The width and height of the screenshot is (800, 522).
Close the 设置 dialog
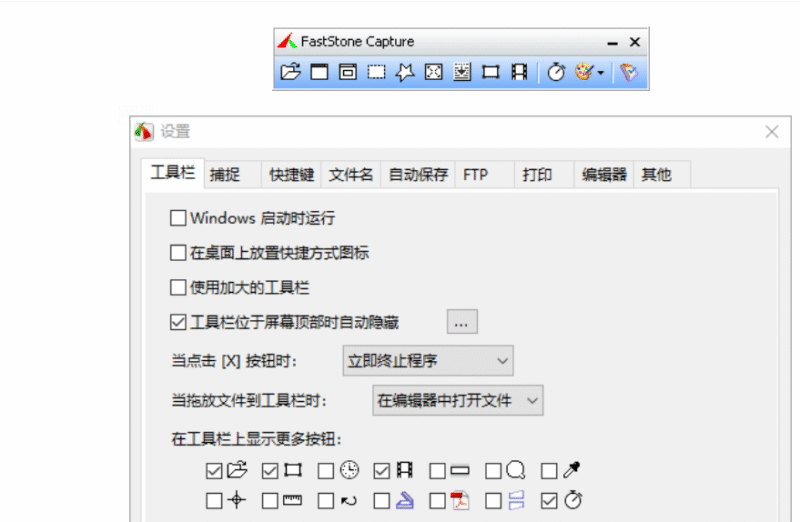[772, 132]
